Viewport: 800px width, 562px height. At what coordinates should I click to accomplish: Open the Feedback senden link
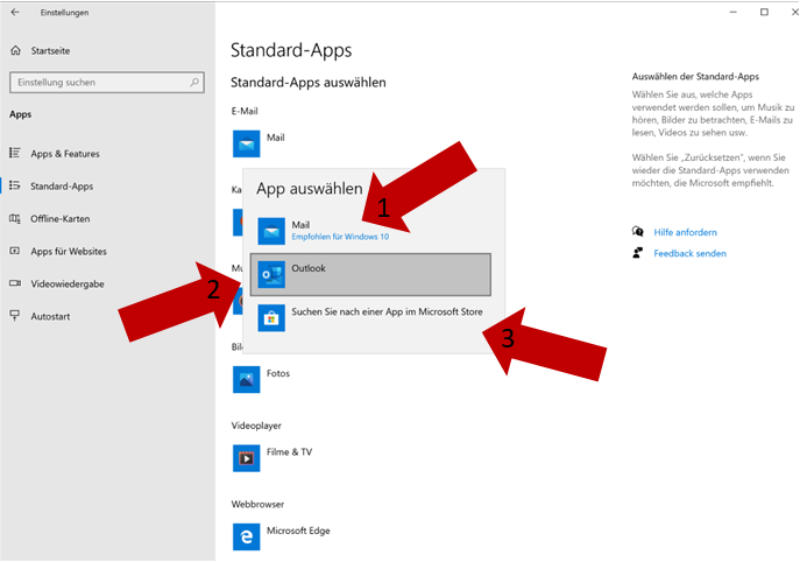(x=690, y=253)
